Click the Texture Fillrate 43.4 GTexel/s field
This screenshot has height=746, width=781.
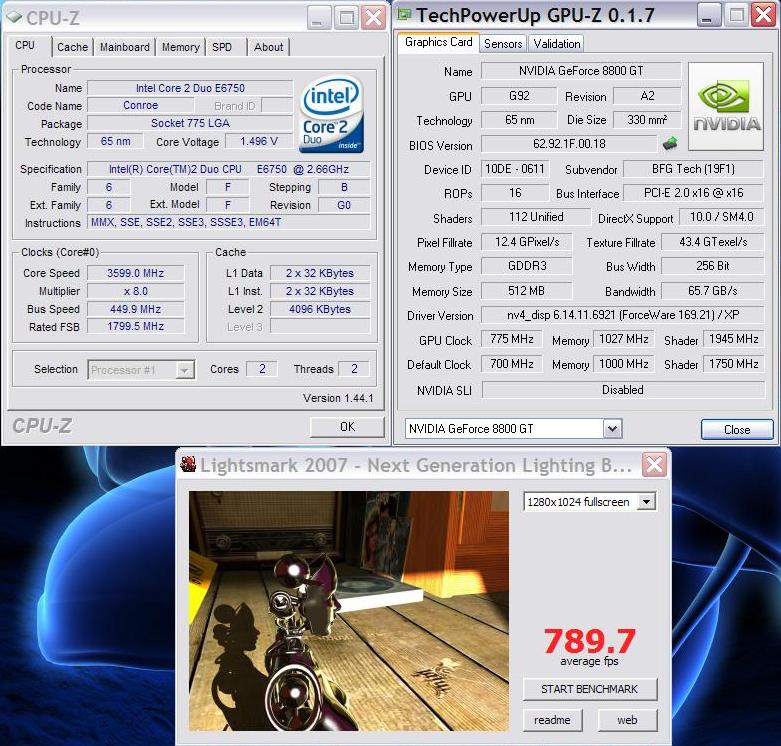click(712, 242)
